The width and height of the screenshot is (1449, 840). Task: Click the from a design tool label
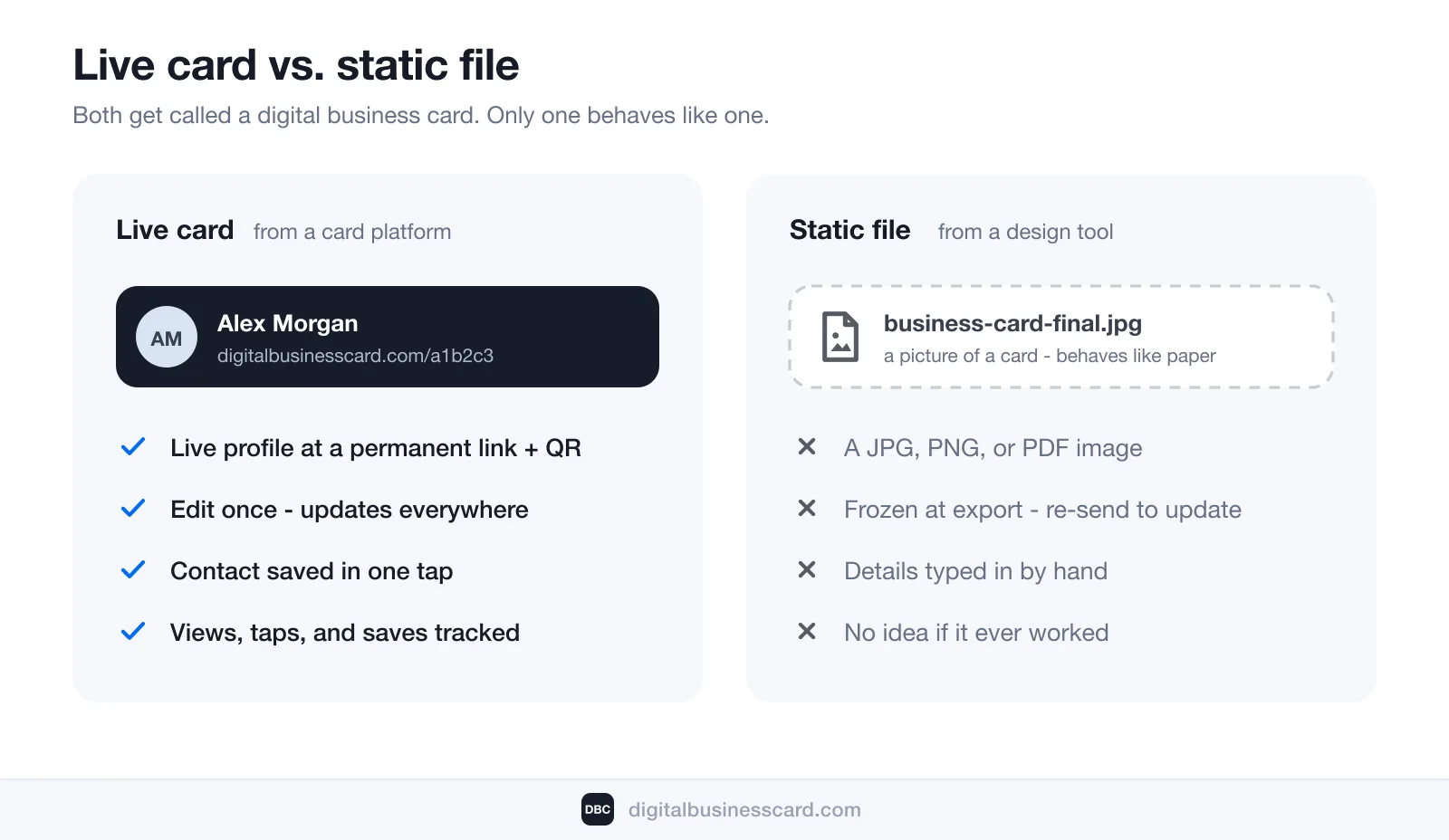1025,232
